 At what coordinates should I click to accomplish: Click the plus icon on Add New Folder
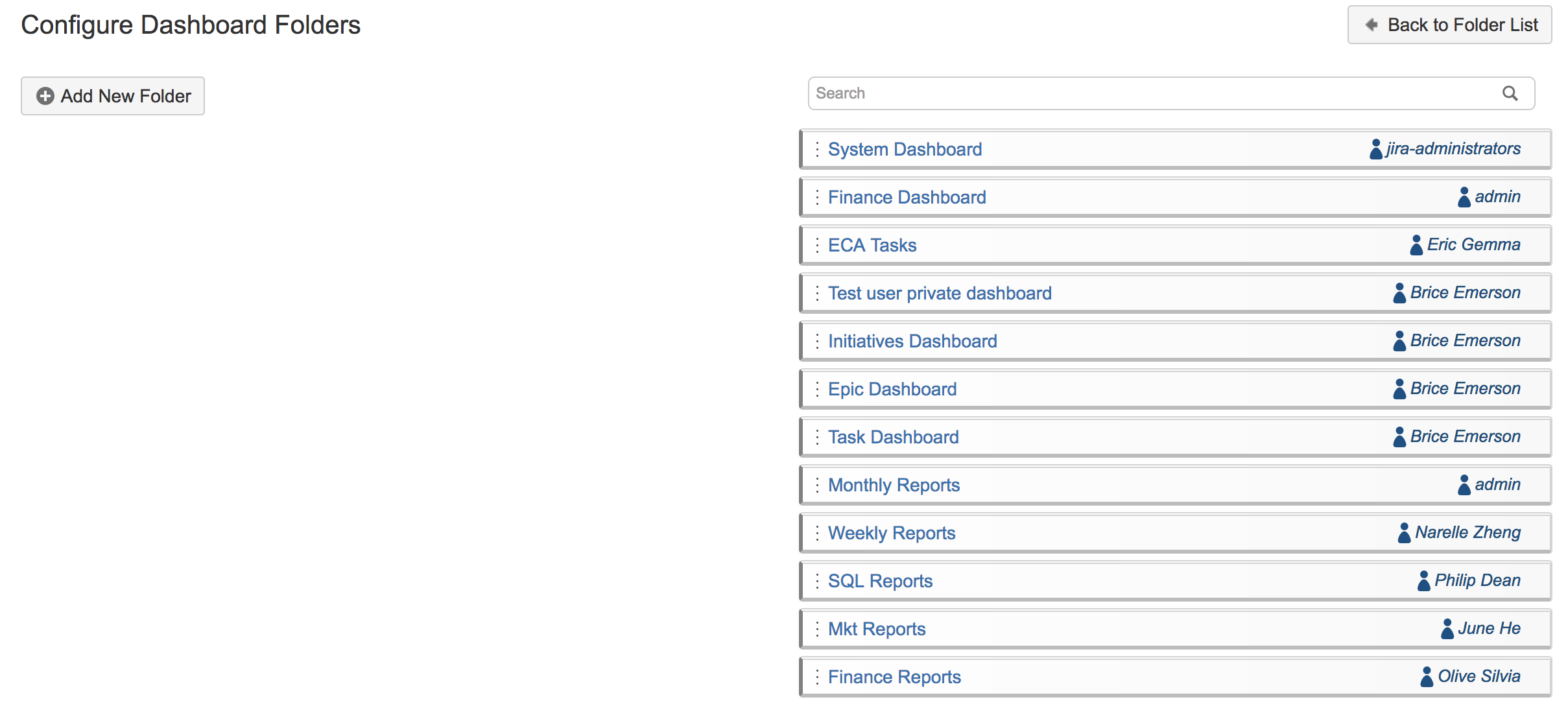(x=45, y=96)
